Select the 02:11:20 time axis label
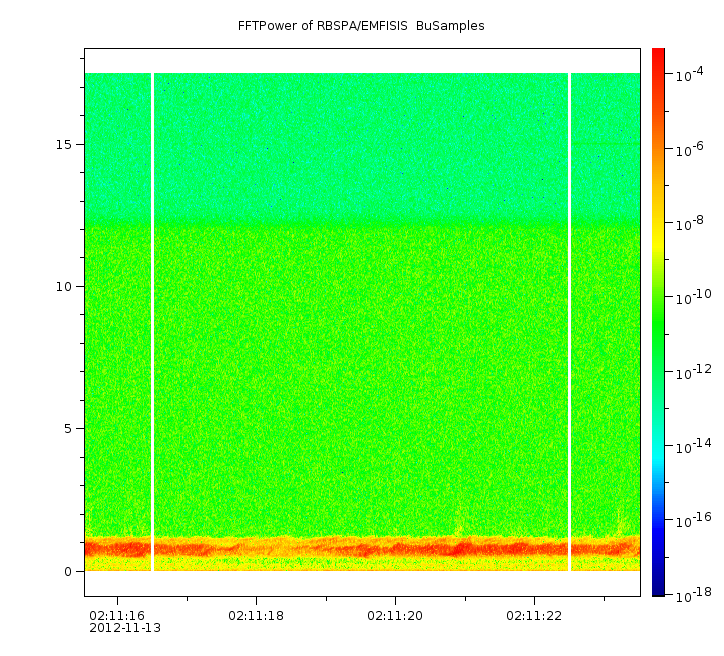This screenshot has height=656, width=724. click(395, 615)
